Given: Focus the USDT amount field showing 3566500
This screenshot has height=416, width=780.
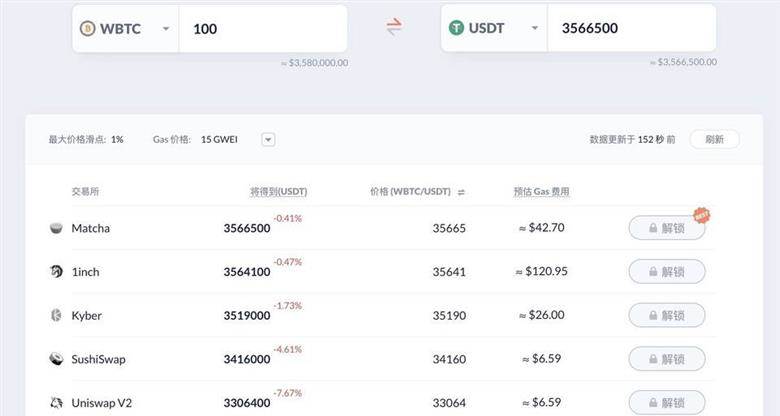Looking at the screenshot, I should coord(632,28).
